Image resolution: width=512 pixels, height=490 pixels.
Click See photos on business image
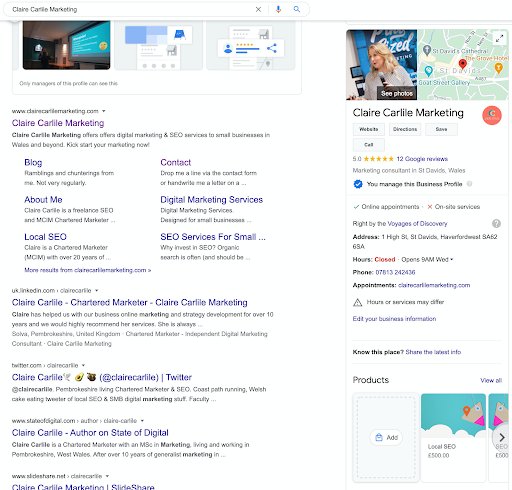pyautogui.click(x=397, y=94)
